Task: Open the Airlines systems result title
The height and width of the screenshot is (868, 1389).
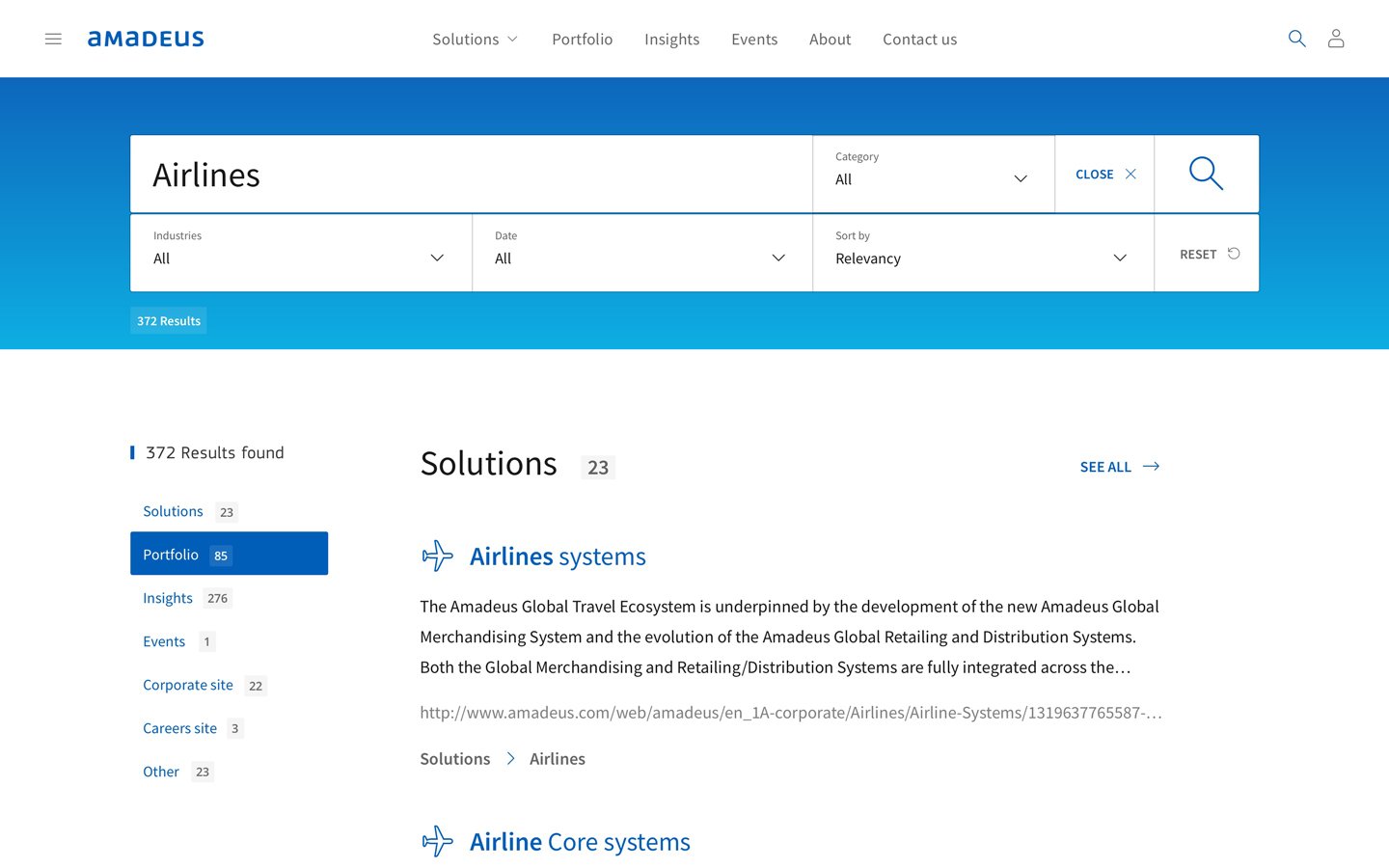Action: click(x=558, y=556)
